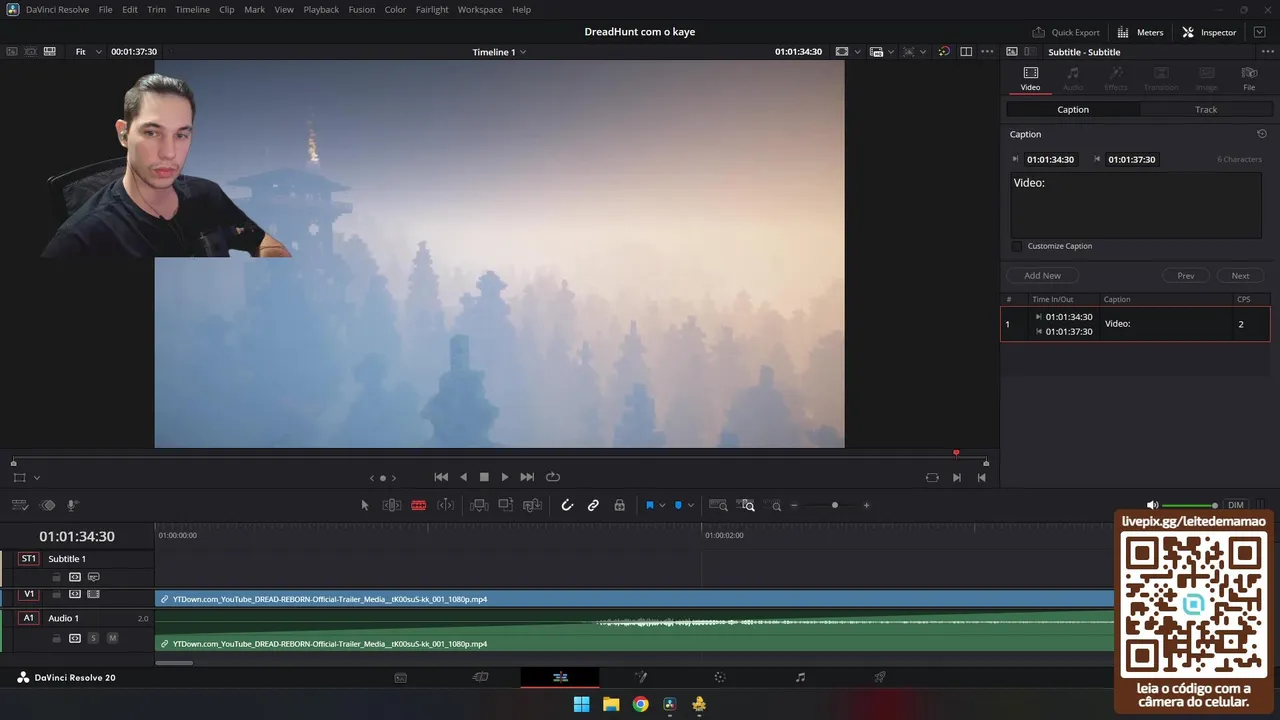Screen dimensions: 1280x720
Task: Open the Timeline 1 name dropdown
Action: point(499,52)
